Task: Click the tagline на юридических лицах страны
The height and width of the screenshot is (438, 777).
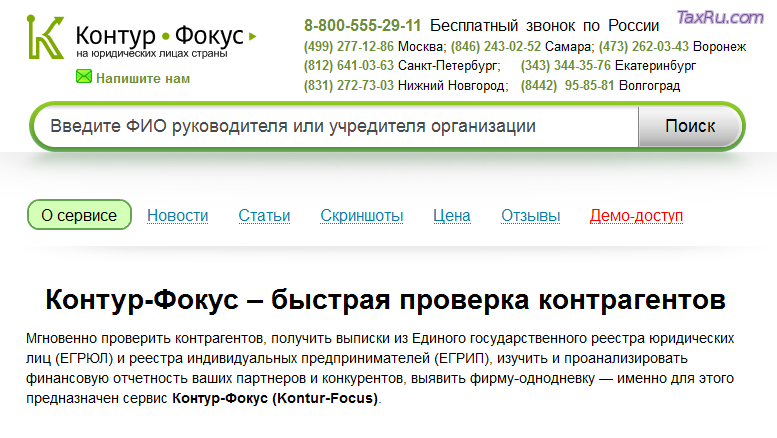Action: (152, 54)
